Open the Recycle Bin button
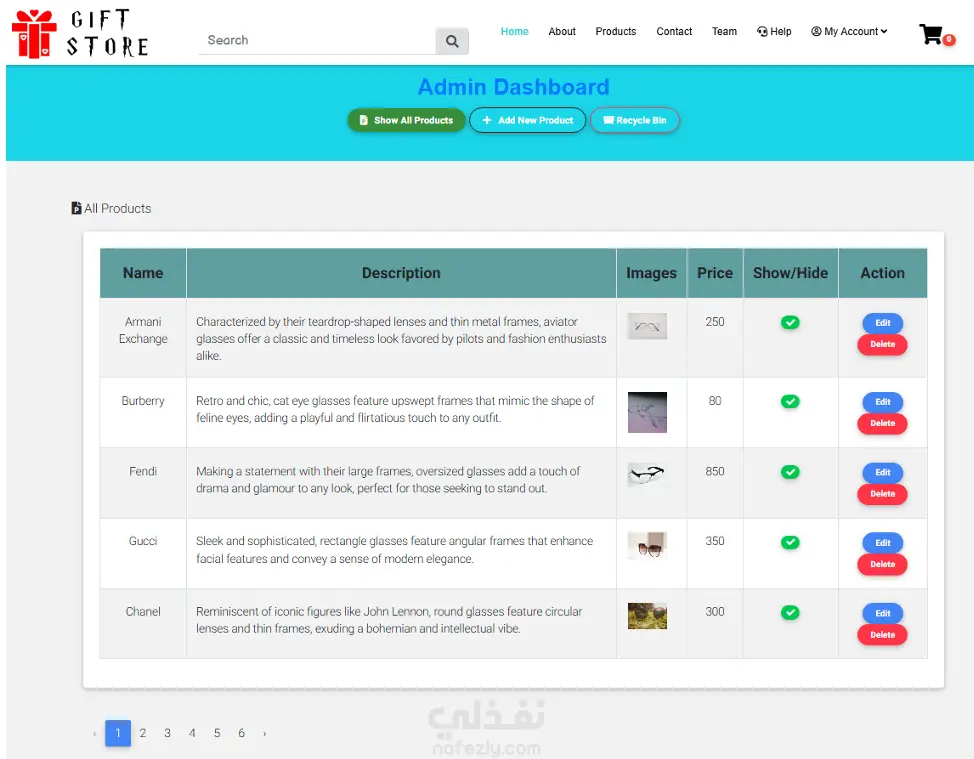Viewport: 974px width, 759px height. coord(634,120)
